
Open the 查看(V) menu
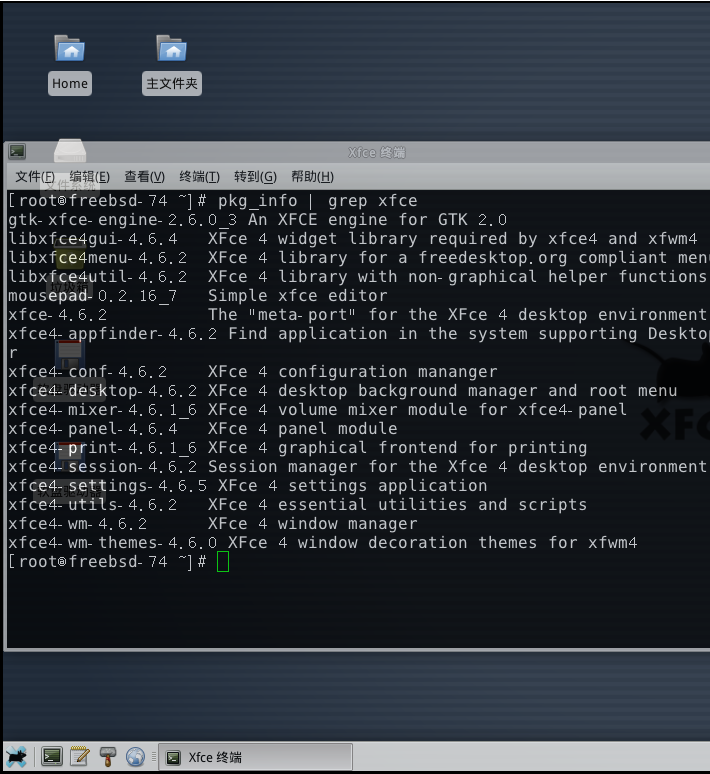(x=144, y=177)
